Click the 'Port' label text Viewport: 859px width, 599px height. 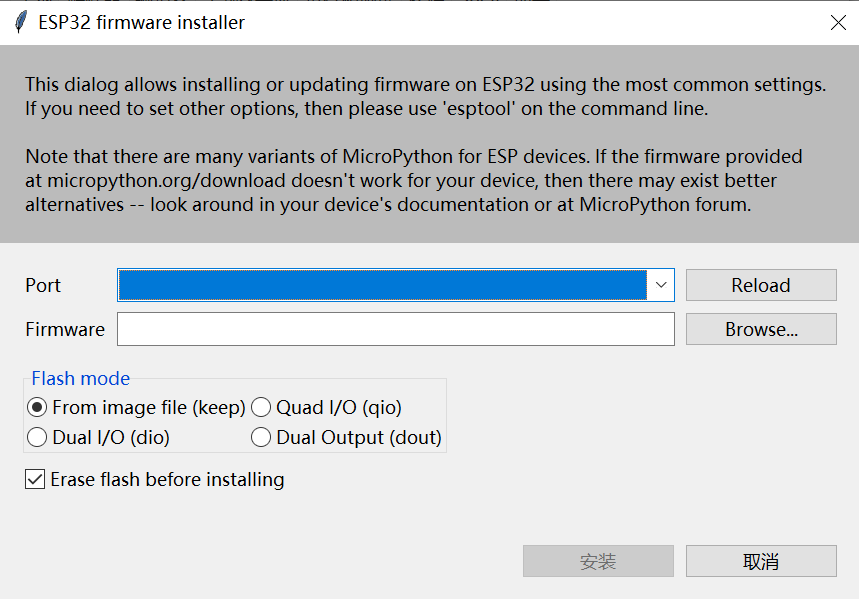point(43,286)
